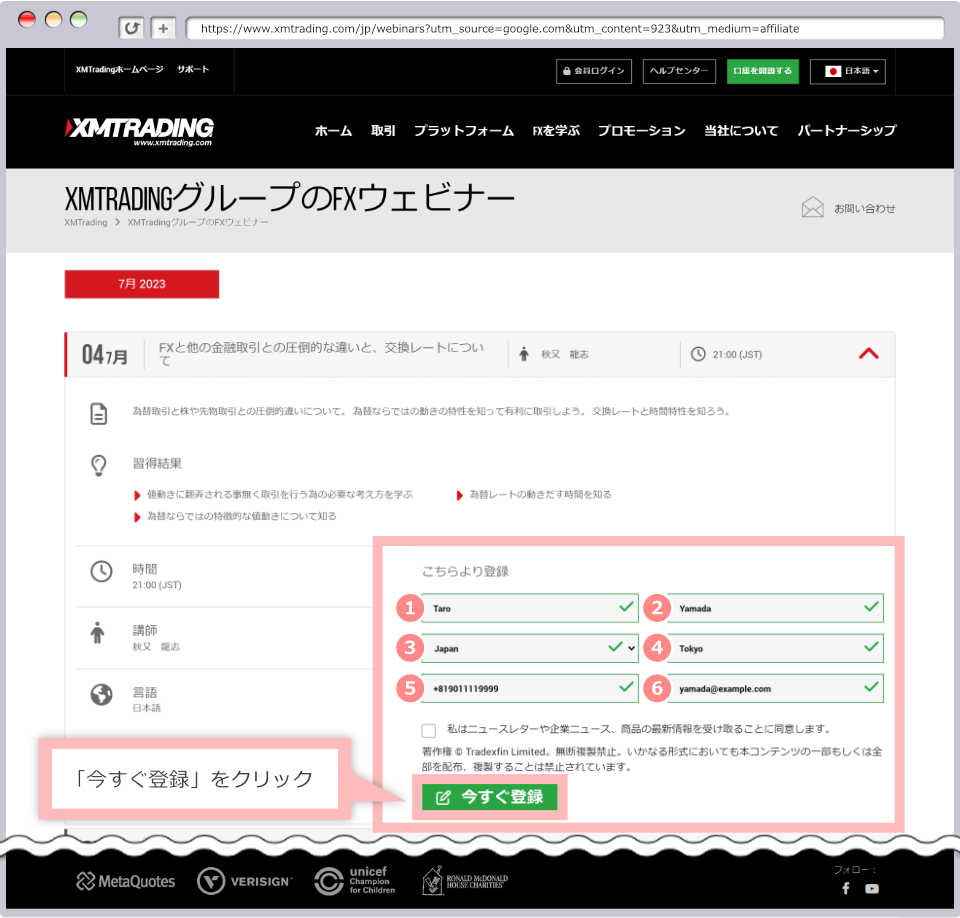Click the MetaQuotes footer logo
This screenshot has height=918, width=960.
[x=125, y=881]
